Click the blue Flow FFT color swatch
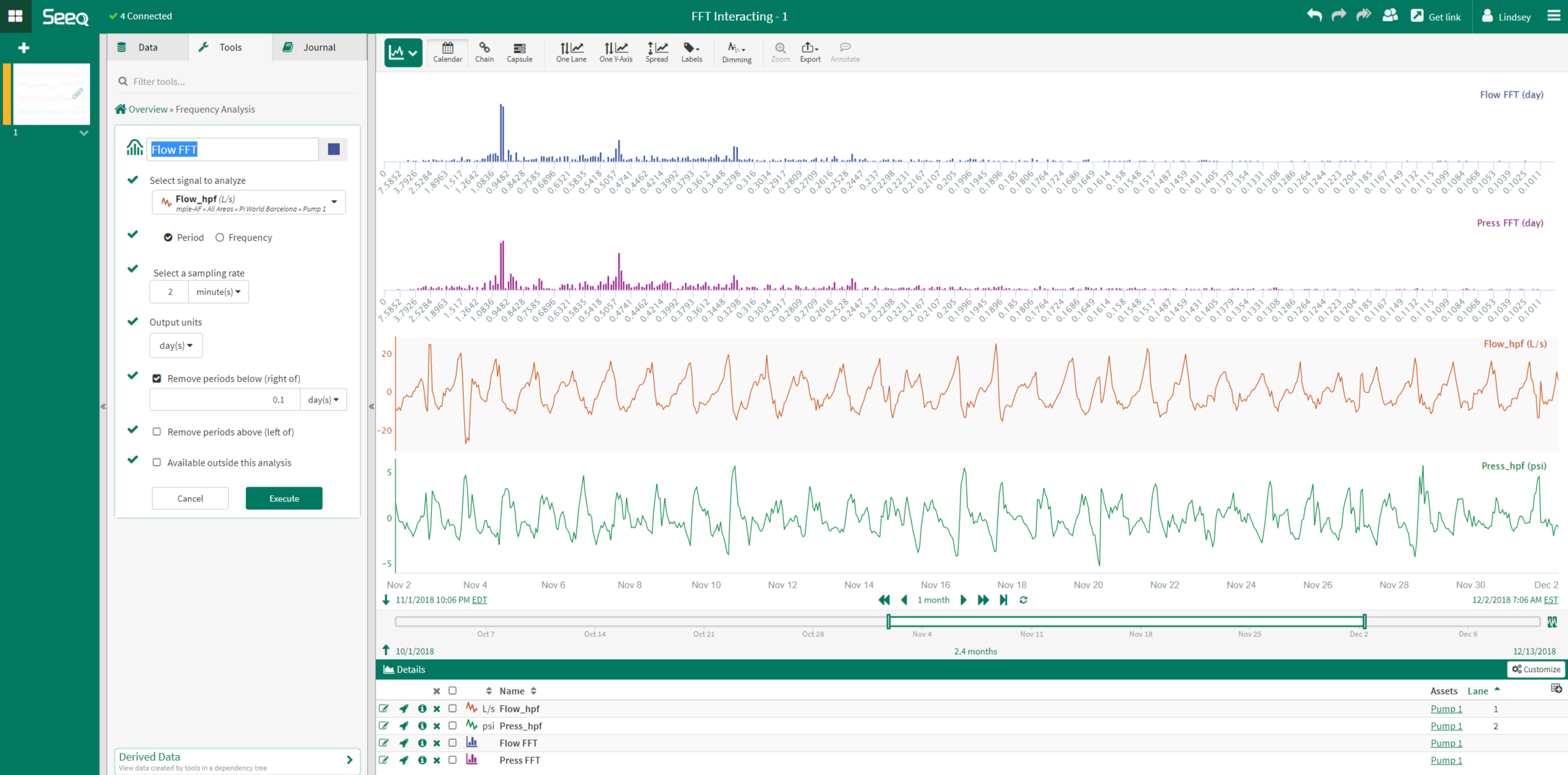The image size is (1568, 775). coord(334,149)
